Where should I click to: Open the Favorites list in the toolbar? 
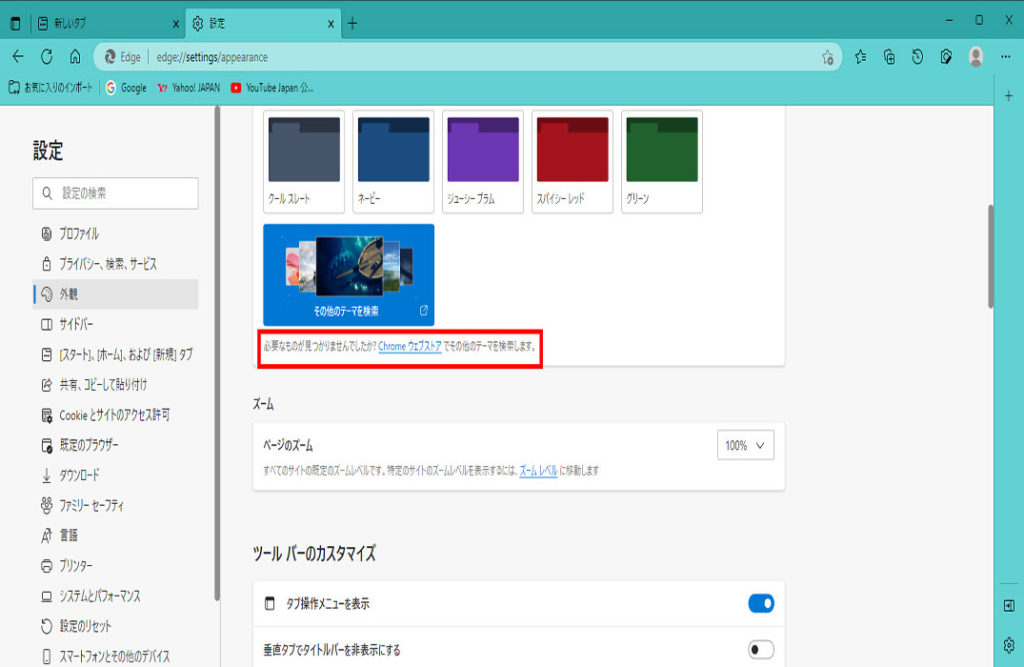pos(860,57)
